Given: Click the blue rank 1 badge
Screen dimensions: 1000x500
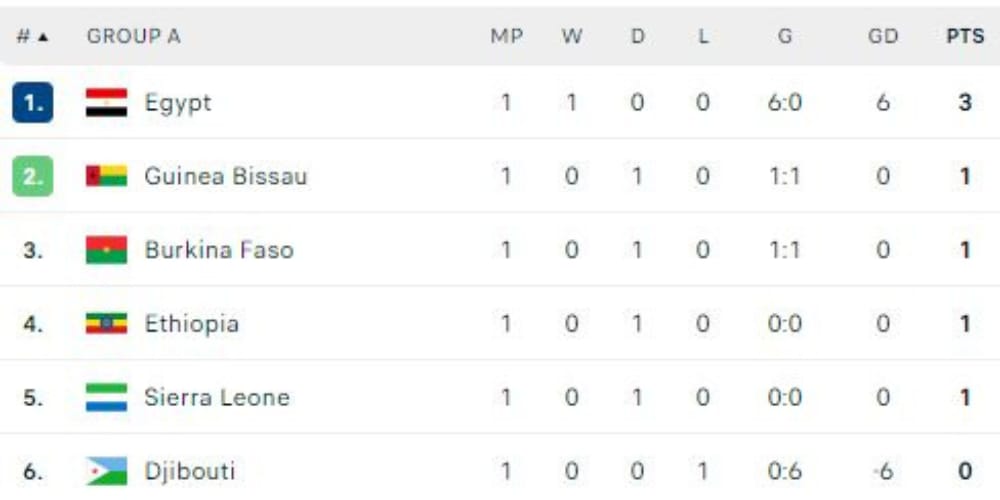Looking at the screenshot, I should click(33, 103).
